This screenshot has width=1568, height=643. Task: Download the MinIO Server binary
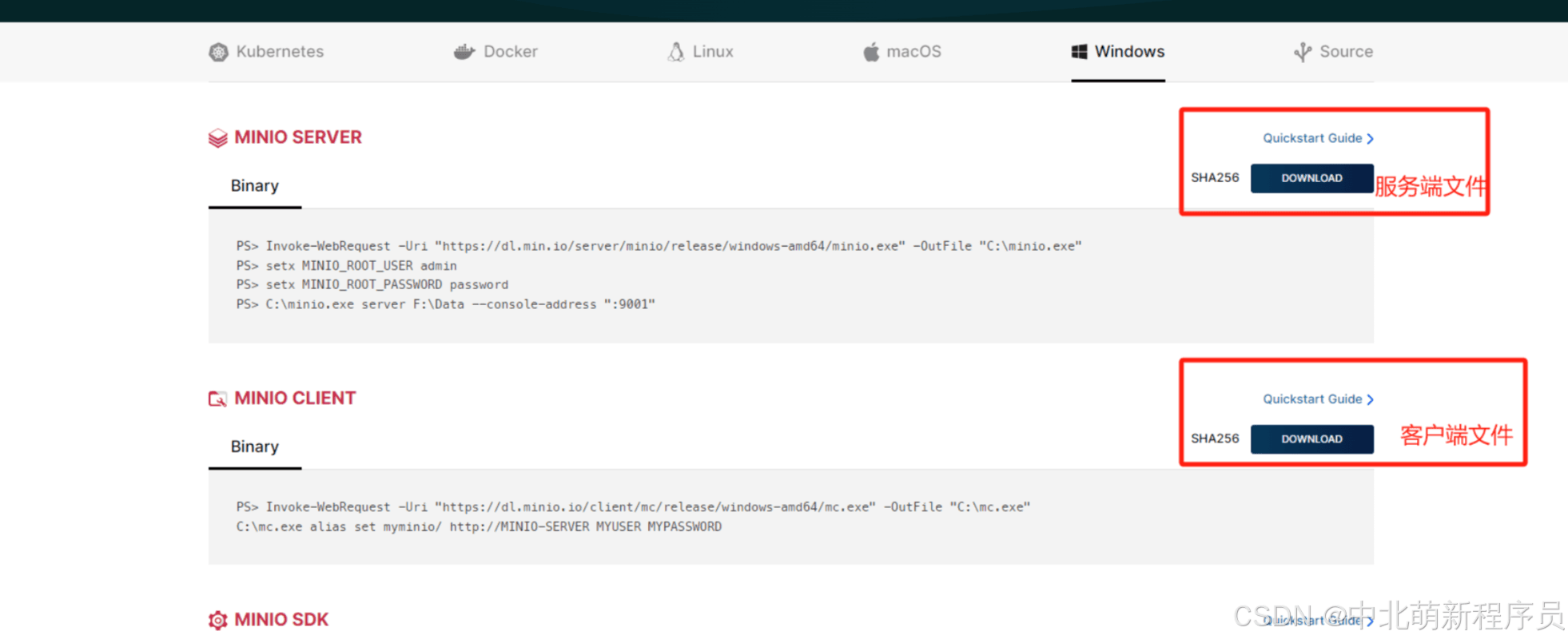pyautogui.click(x=1311, y=178)
